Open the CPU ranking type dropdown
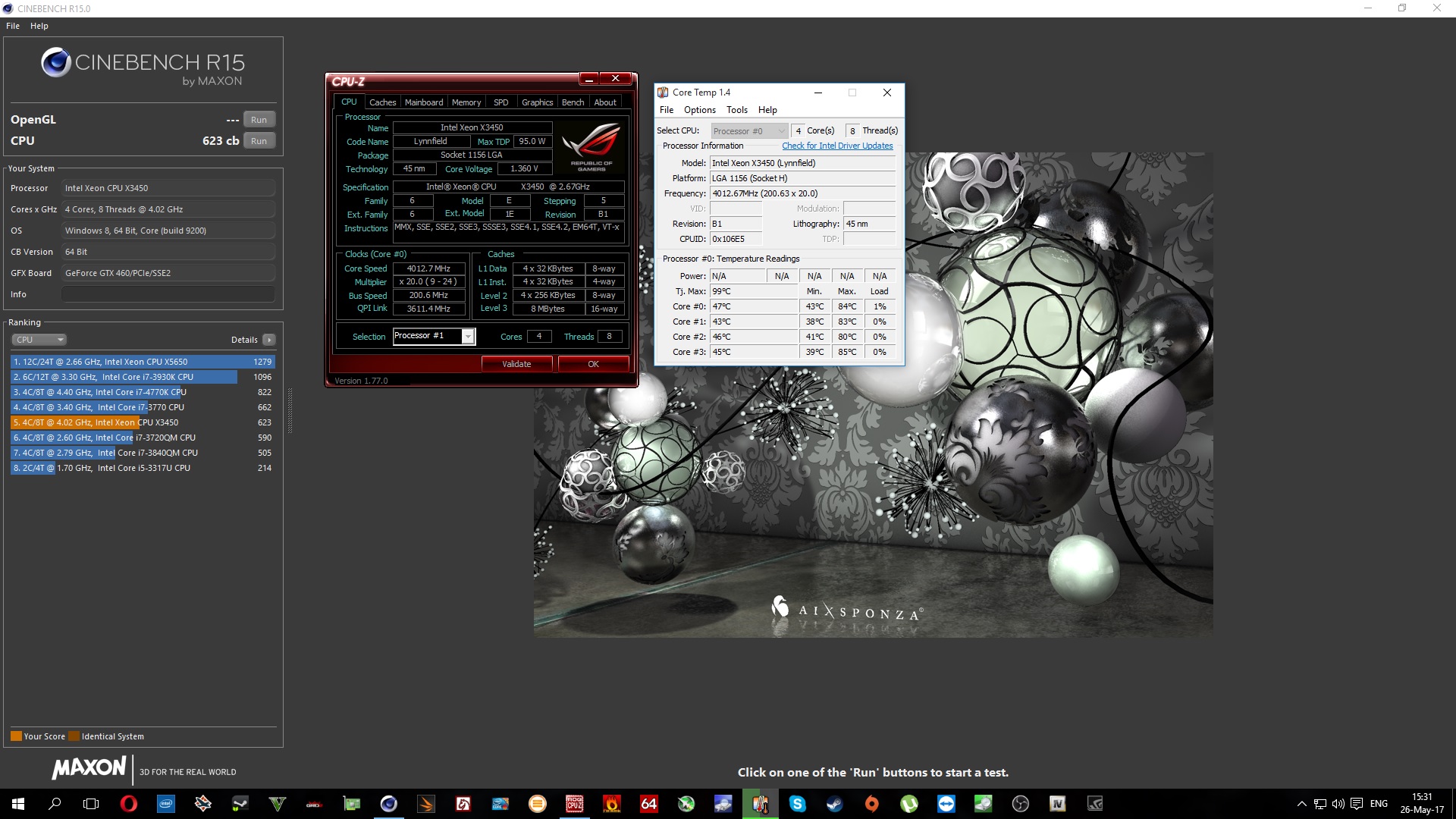Image resolution: width=1456 pixels, height=819 pixels. pyautogui.click(x=39, y=340)
